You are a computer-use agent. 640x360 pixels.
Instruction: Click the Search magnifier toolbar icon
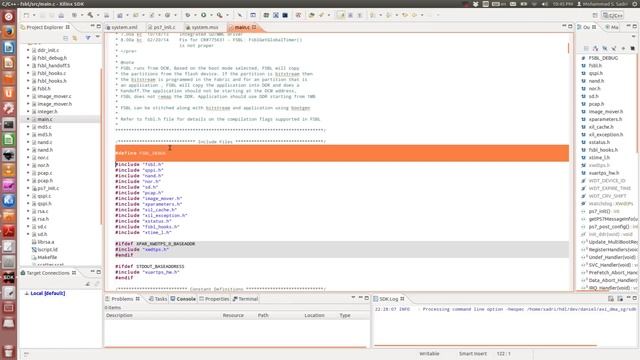click(x=220, y=15)
